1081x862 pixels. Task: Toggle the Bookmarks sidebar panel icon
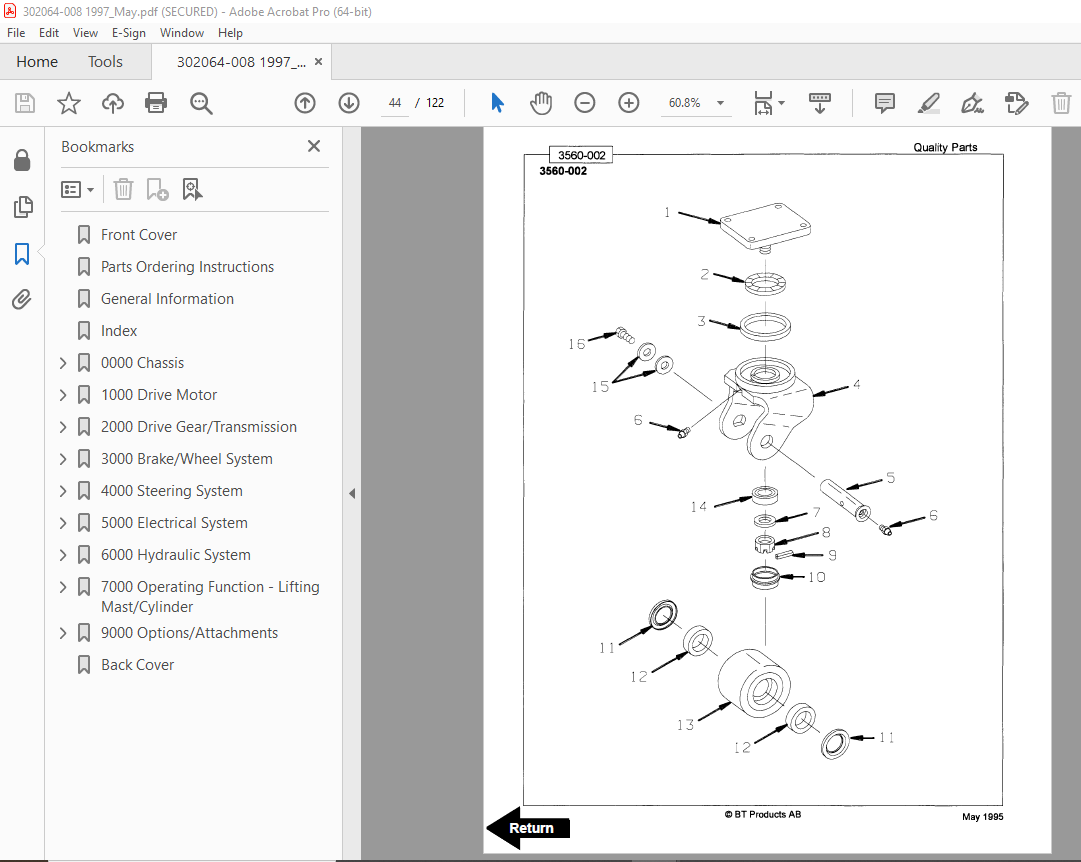point(22,254)
